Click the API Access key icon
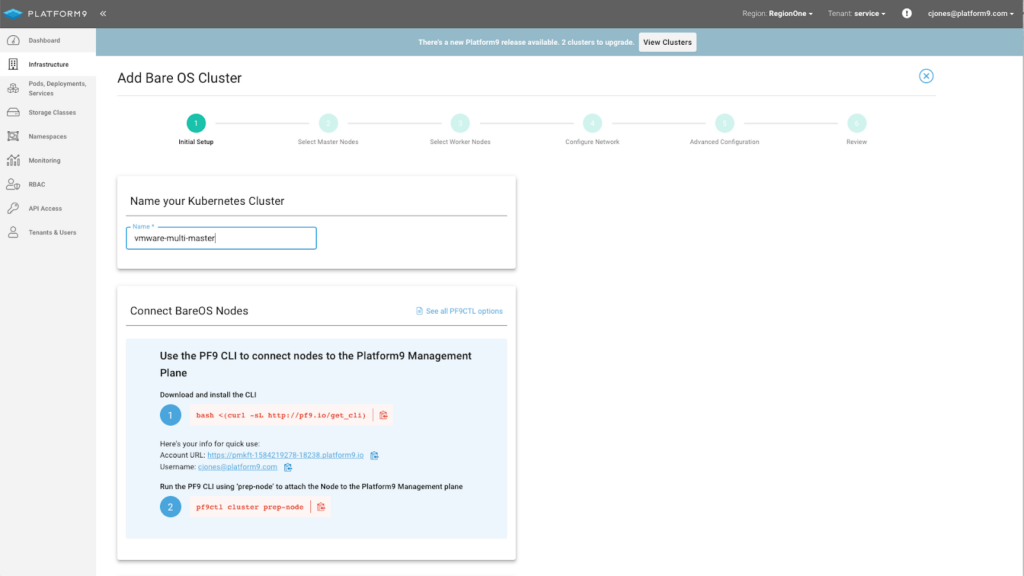The width and height of the screenshot is (1024, 576). (13, 208)
